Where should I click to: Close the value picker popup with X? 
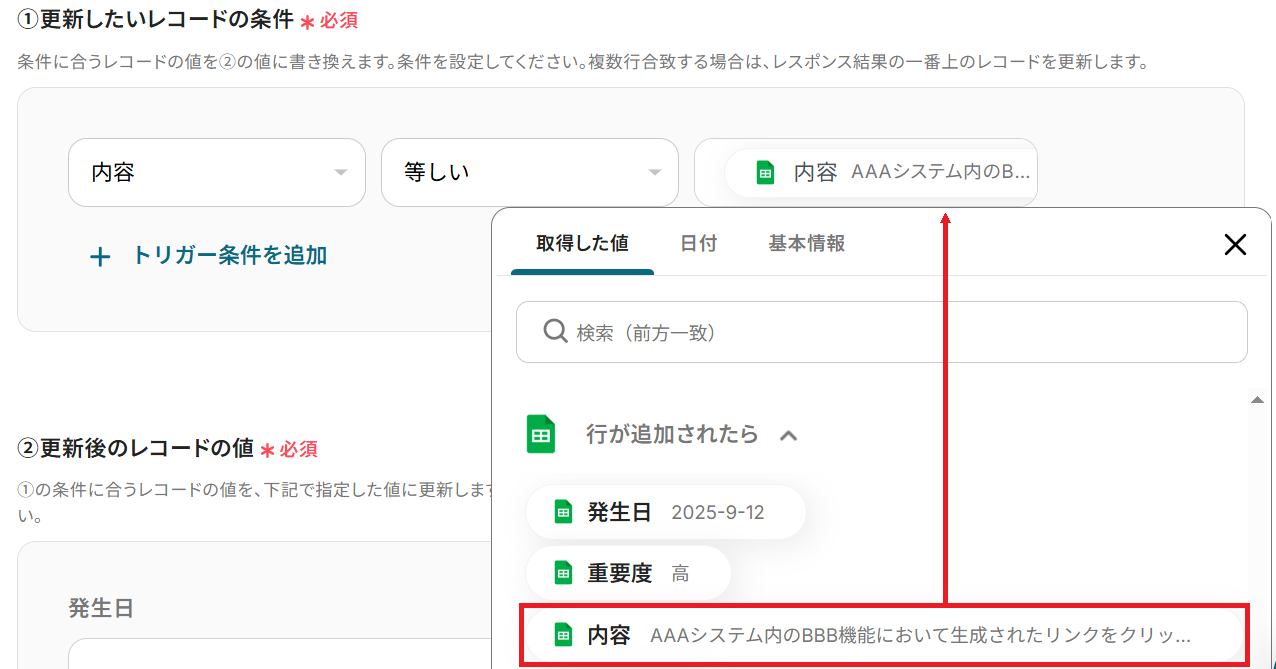tap(1236, 244)
